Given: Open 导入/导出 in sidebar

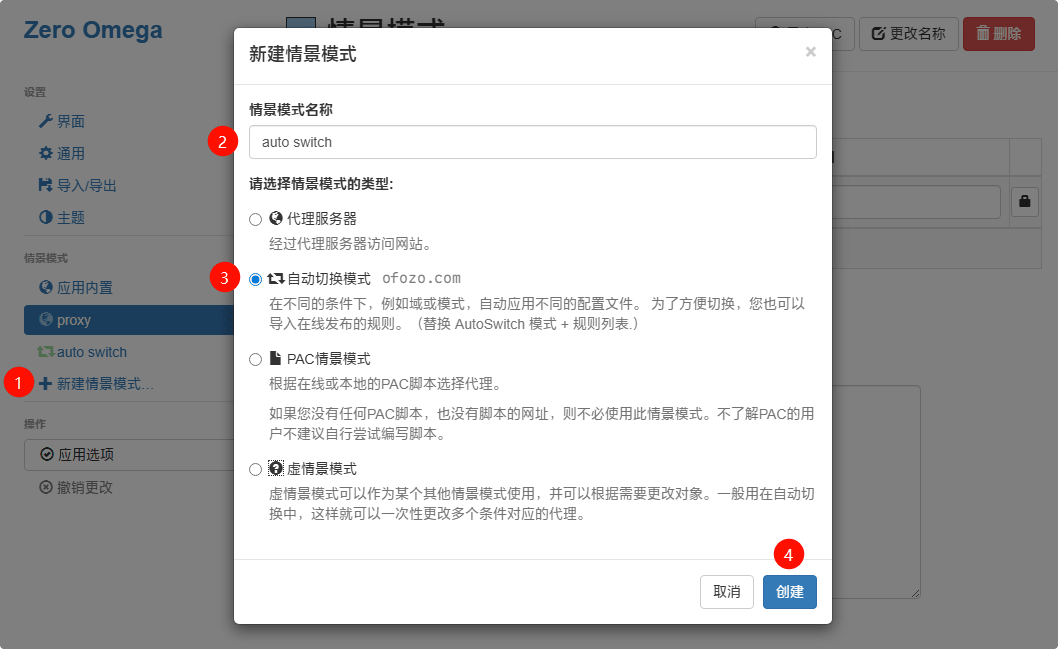Looking at the screenshot, I should click(86, 186).
